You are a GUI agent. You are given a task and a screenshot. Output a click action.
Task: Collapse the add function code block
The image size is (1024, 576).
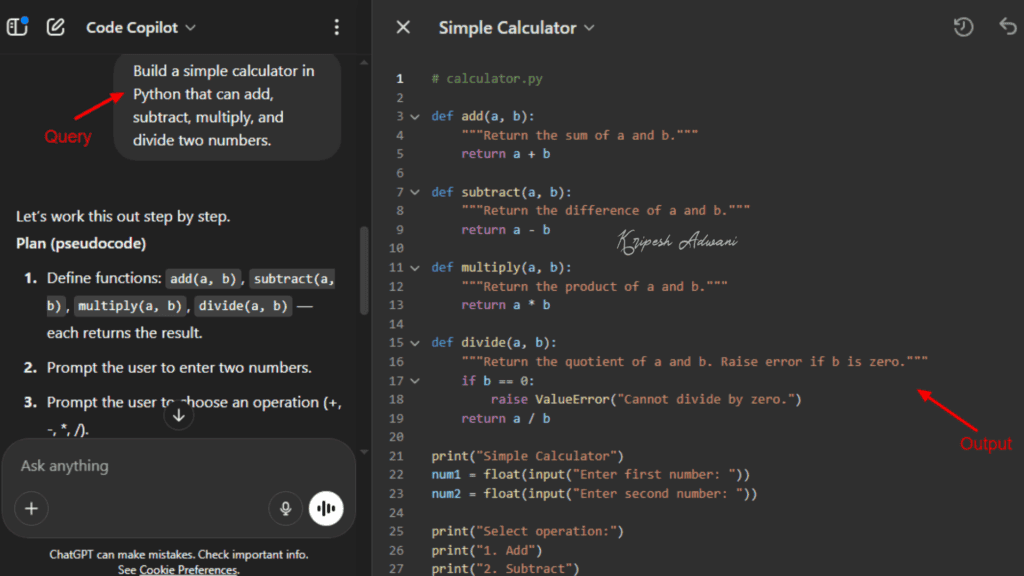point(416,116)
